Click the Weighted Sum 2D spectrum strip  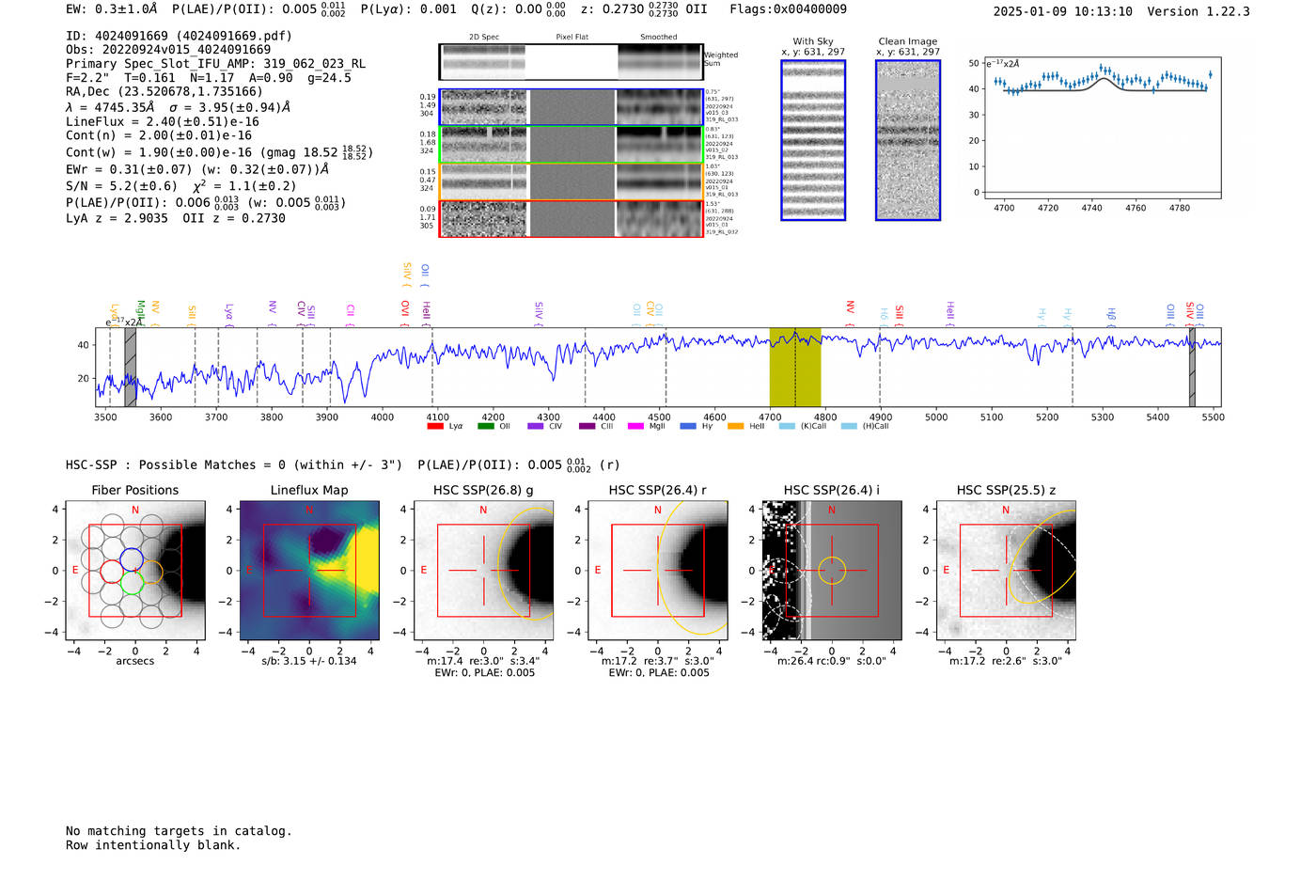pyautogui.click(x=572, y=62)
